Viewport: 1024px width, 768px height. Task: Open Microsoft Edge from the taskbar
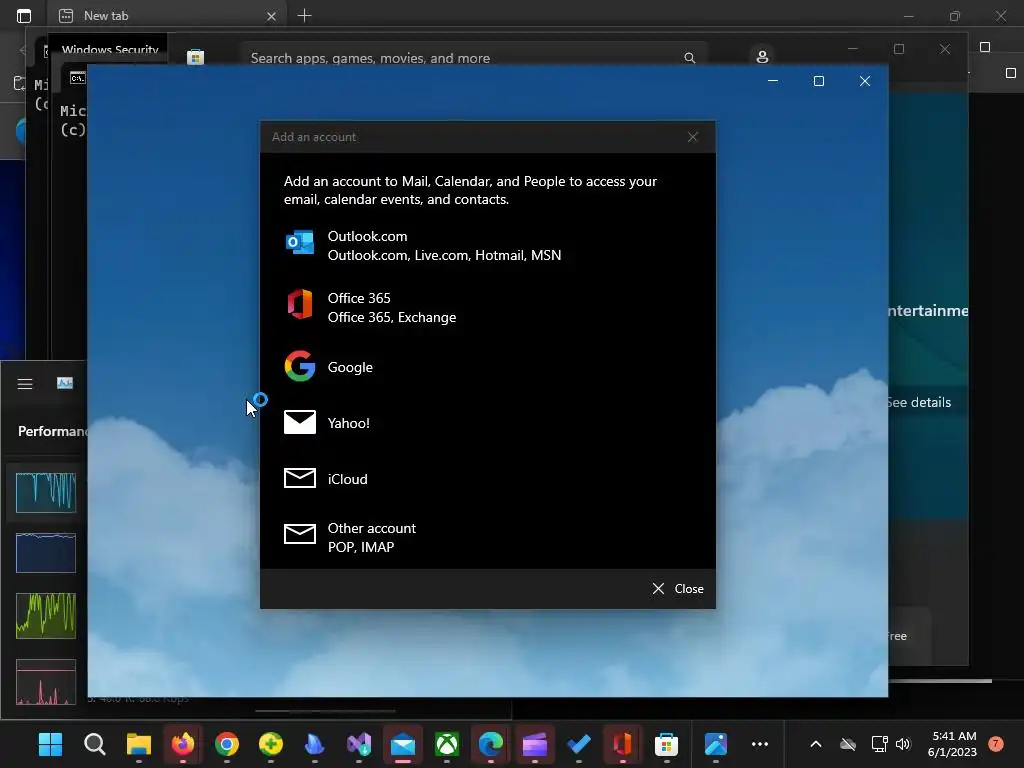[490, 744]
